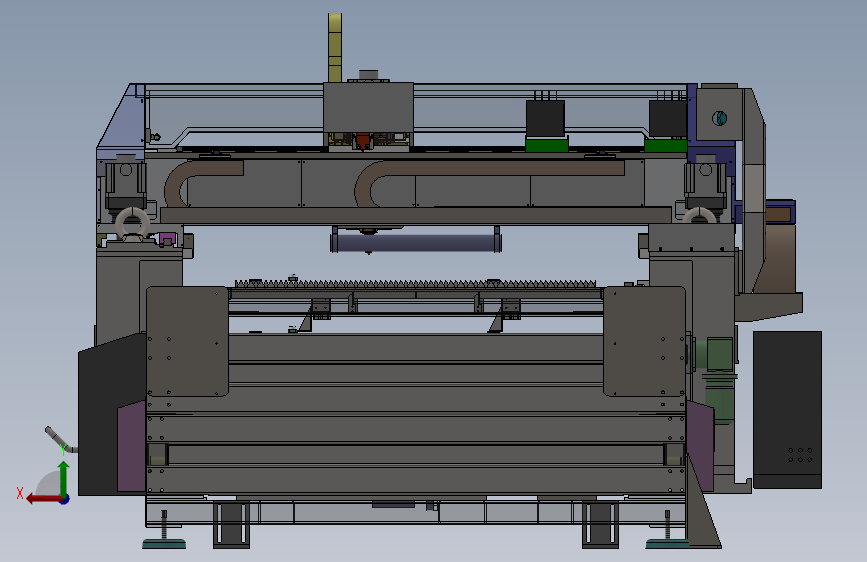Image resolution: width=867 pixels, height=562 pixels.
Task: Select the teal round emblem on gray box
Action: coord(719,118)
